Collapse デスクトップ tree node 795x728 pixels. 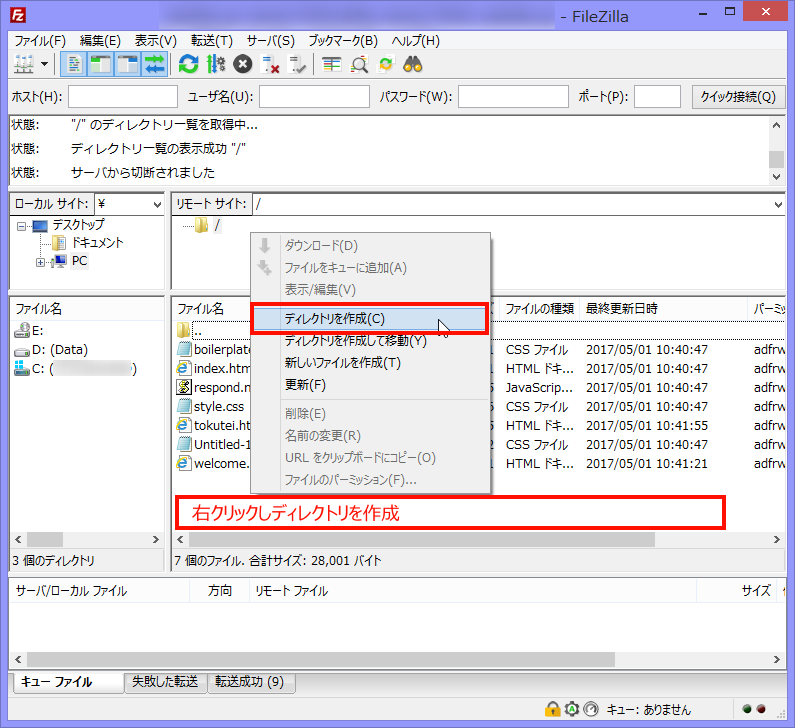pos(21,226)
